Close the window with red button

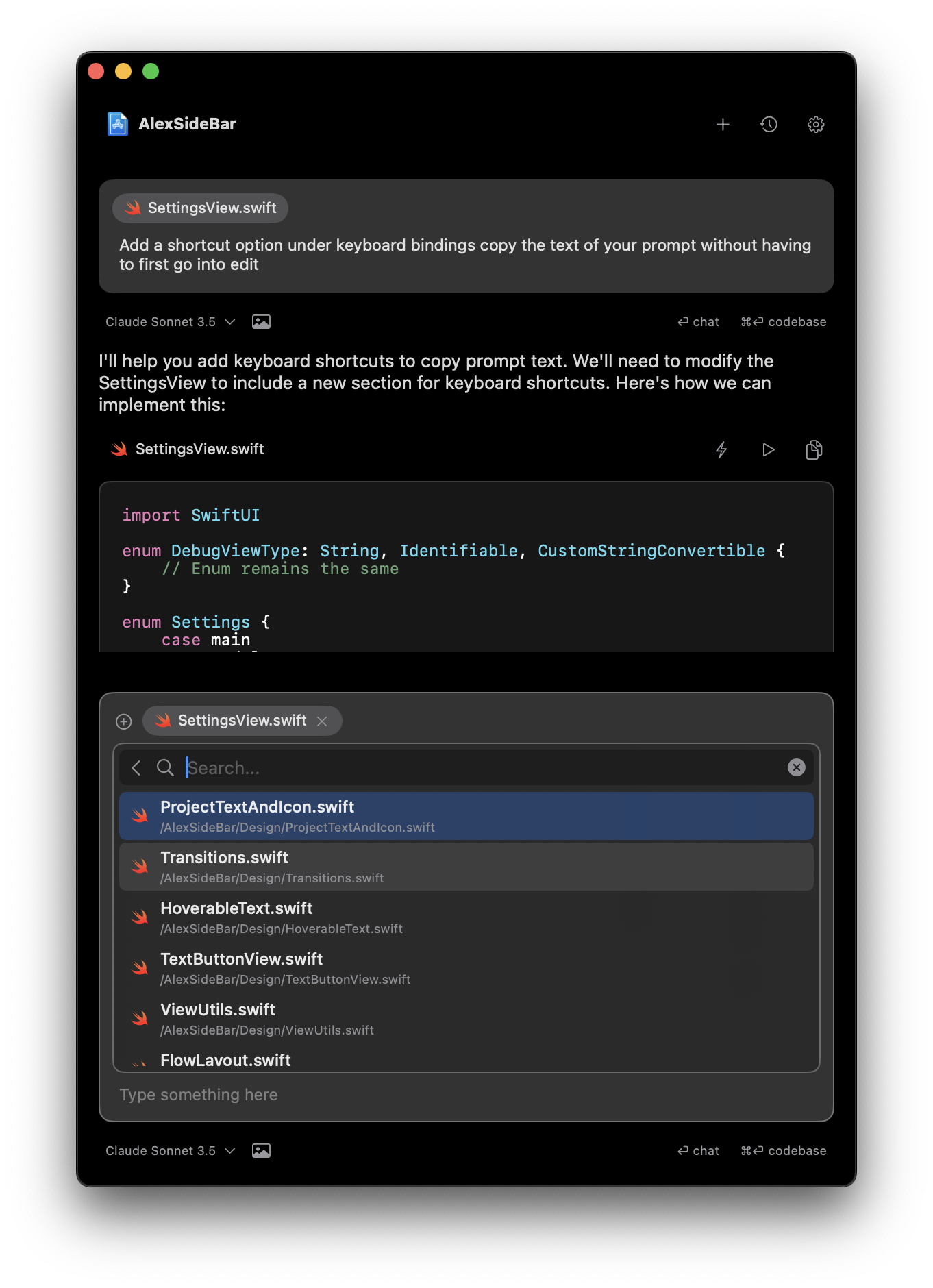tap(96, 71)
